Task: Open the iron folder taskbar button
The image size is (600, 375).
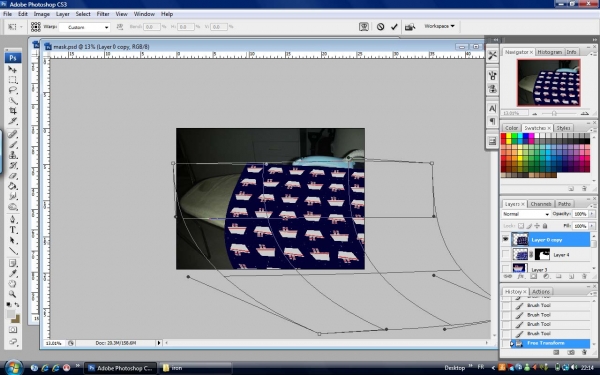Action: 195,368
